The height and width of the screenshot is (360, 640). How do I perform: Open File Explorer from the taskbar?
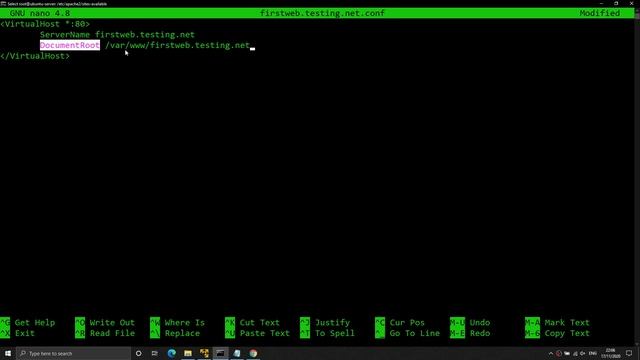click(x=188, y=353)
